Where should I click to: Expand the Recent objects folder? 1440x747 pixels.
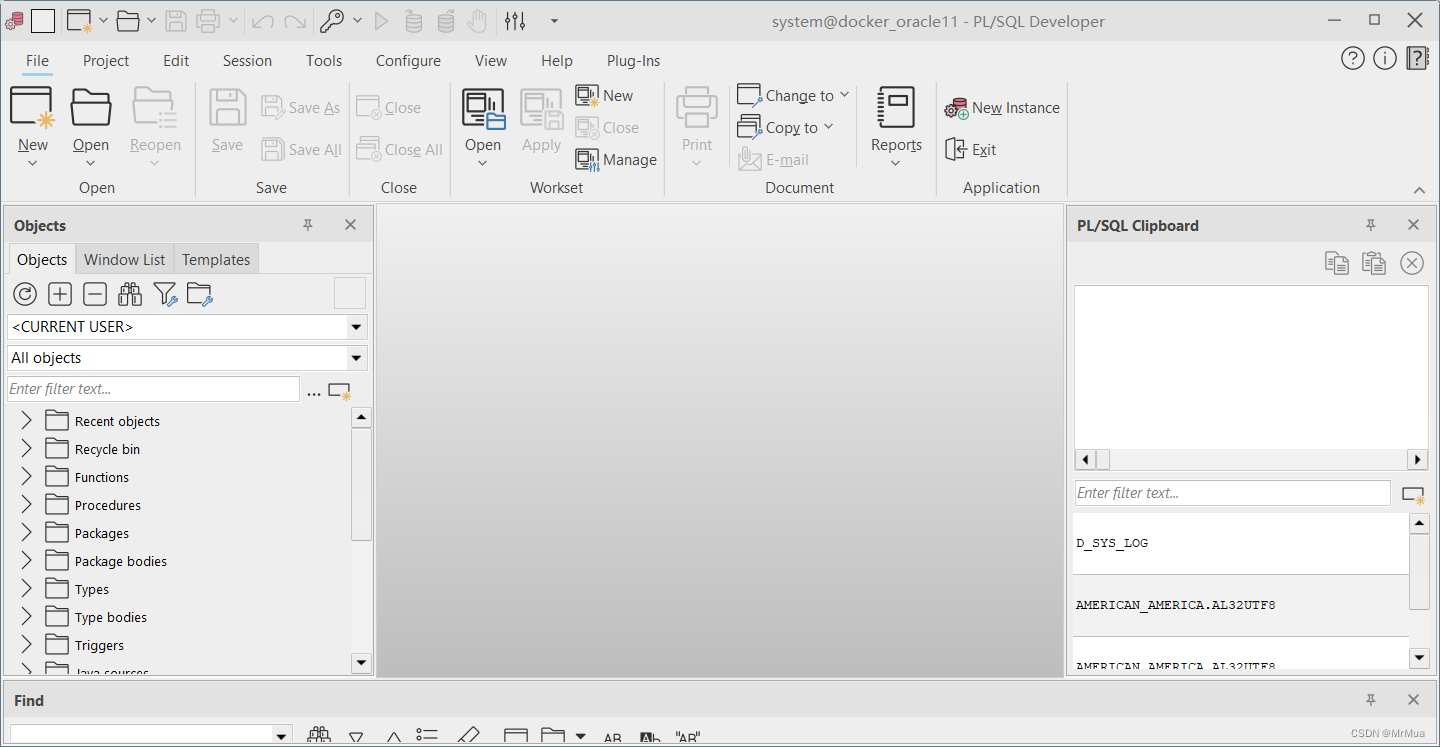(26, 421)
